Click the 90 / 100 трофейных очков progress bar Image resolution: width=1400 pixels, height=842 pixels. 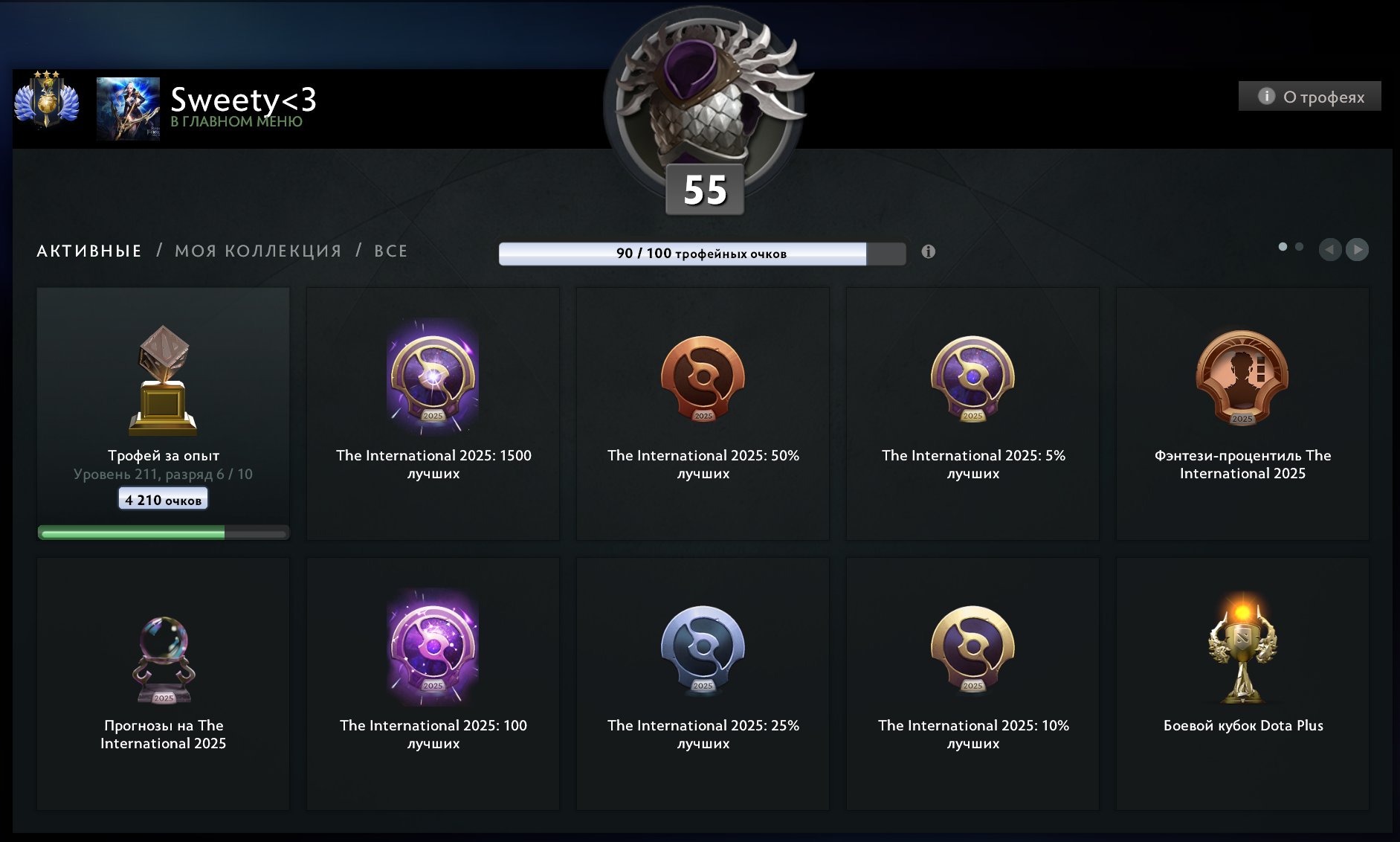click(x=702, y=253)
